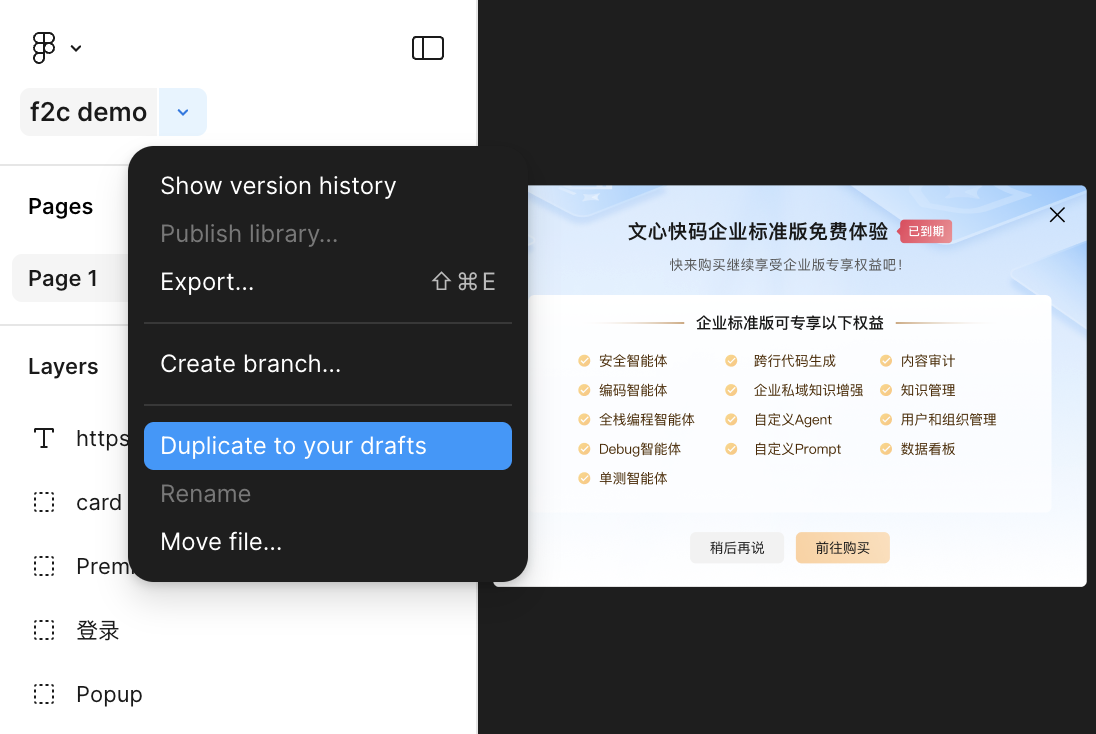Select Duplicate to your drafts
The image size is (1096, 734).
(x=328, y=446)
